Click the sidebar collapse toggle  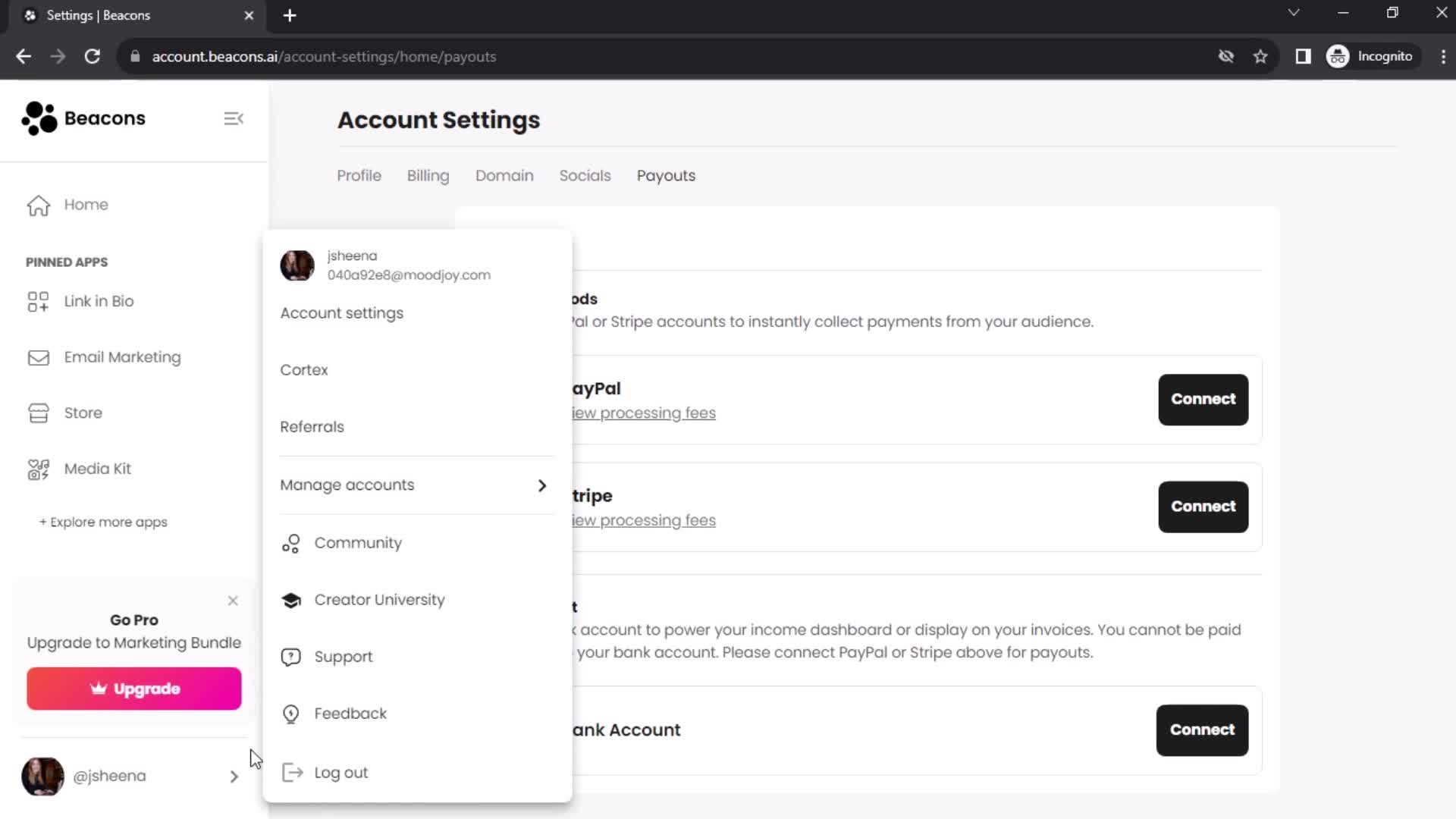(x=233, y=118)
